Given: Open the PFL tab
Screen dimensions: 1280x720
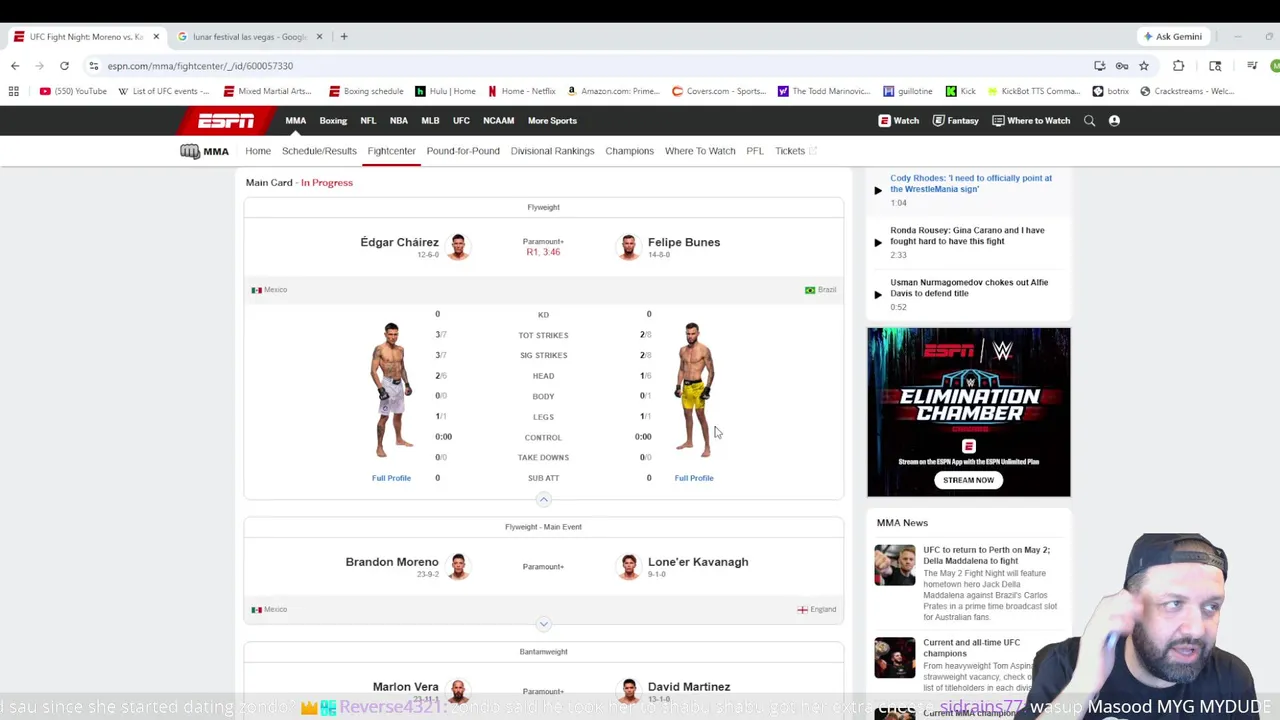Looking at the screenshot, I should click(x=755, y=151).
